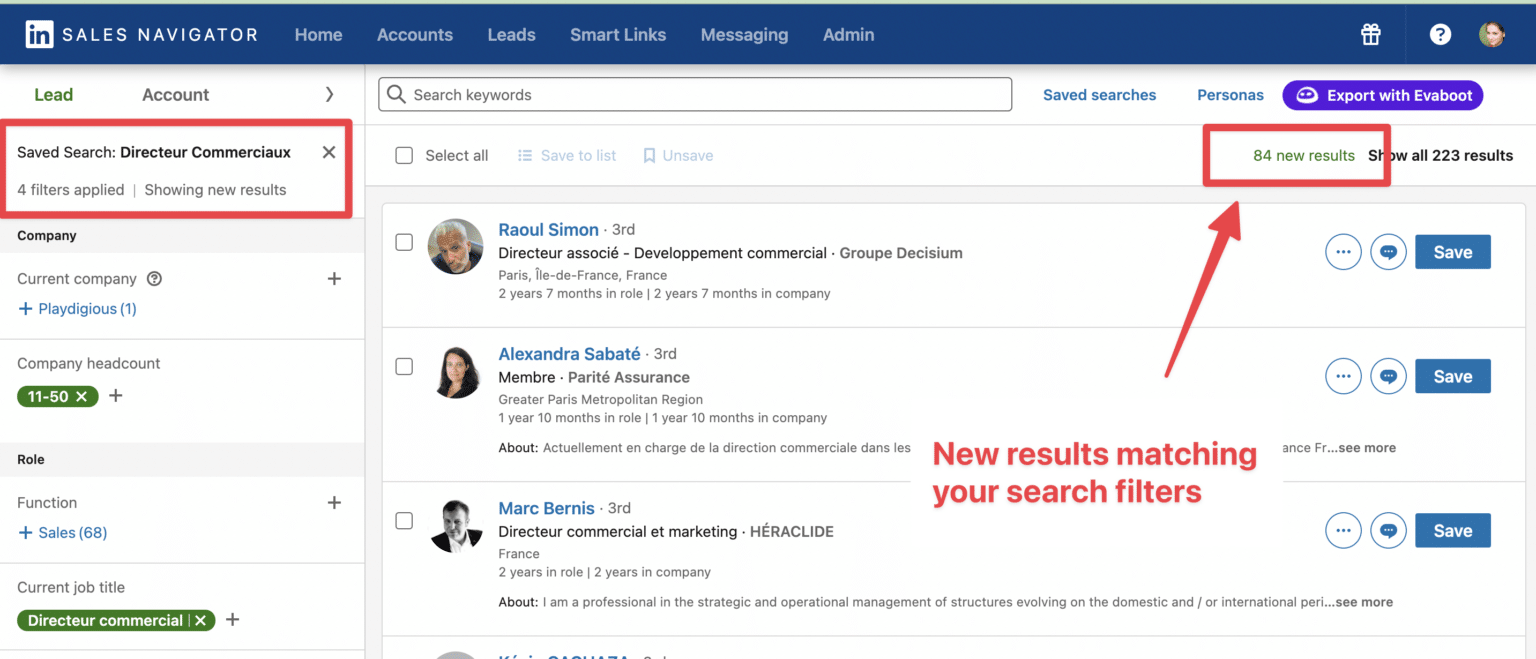
Task: Click the Export with Evaboot button
Action: [x=1383, y=95]
